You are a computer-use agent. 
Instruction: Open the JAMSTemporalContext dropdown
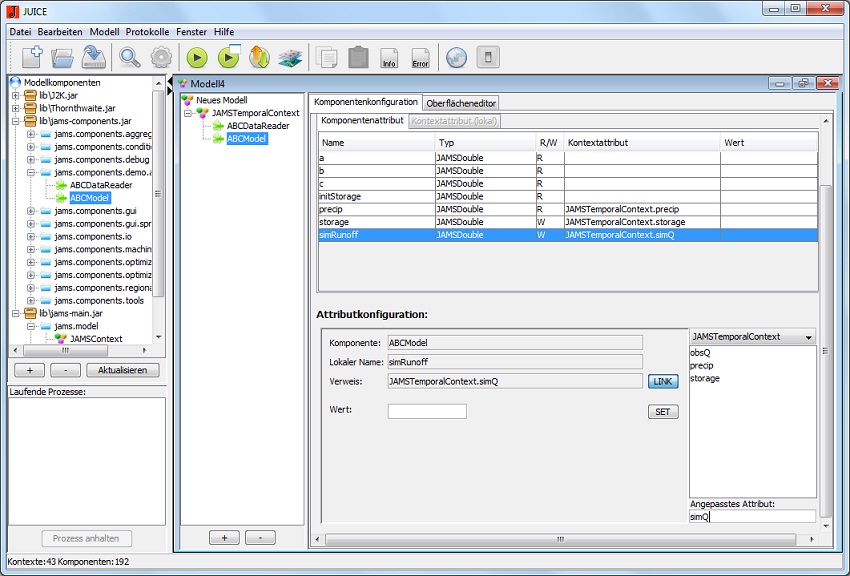(x=752, y=337)
